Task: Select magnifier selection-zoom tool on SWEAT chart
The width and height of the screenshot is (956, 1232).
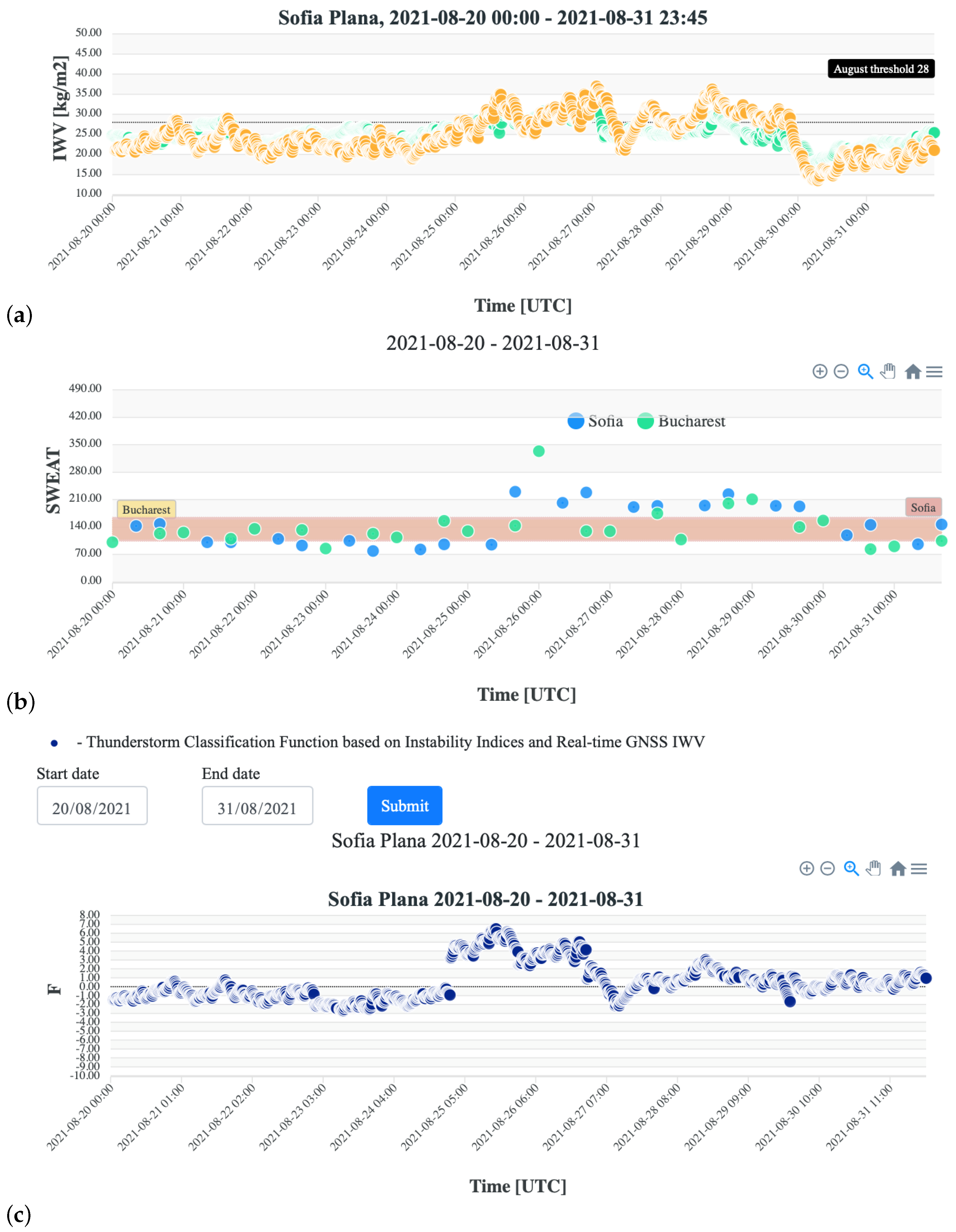Action: [865, 371]
